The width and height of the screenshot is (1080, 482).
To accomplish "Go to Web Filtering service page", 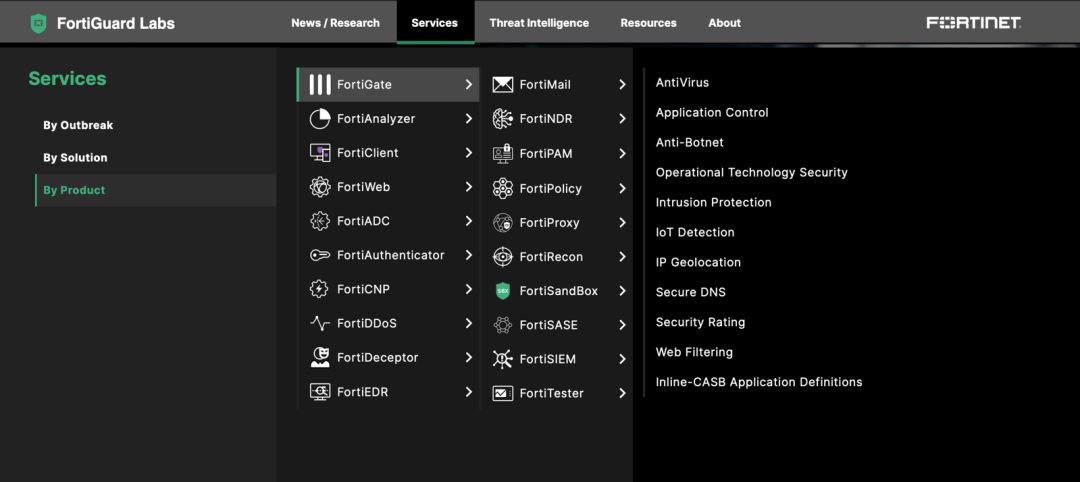I will [694, 352].
